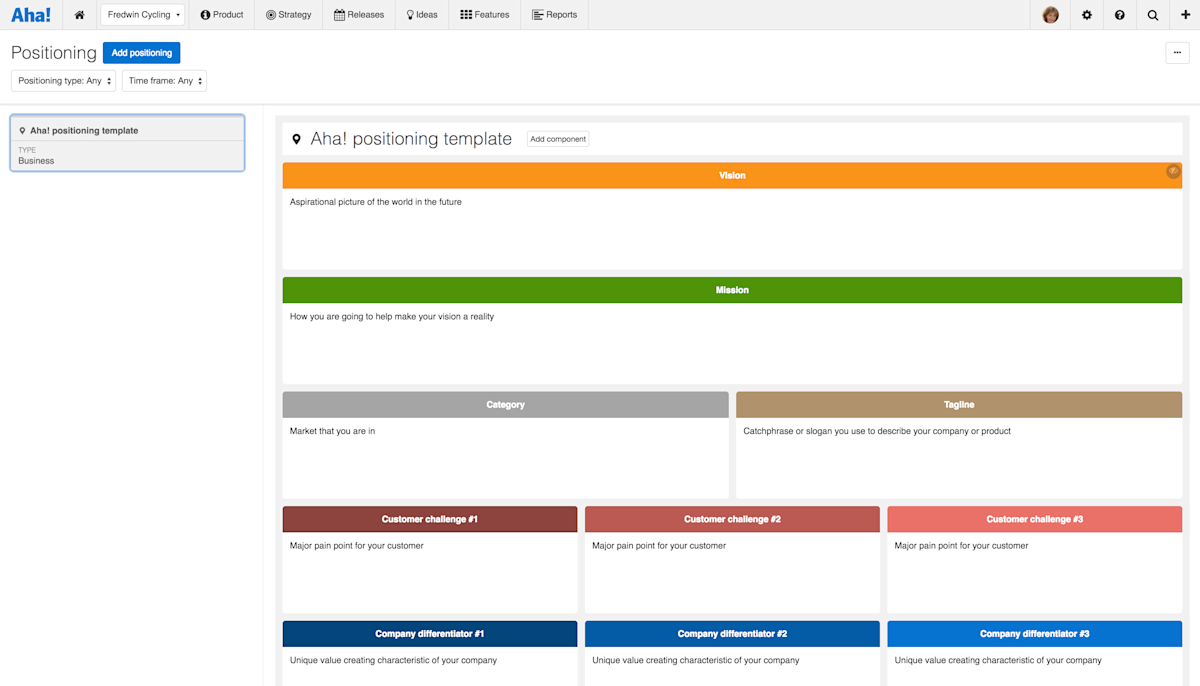
Task: Click the Business type value in sidebar card
Action: click(x=36, y=161)
